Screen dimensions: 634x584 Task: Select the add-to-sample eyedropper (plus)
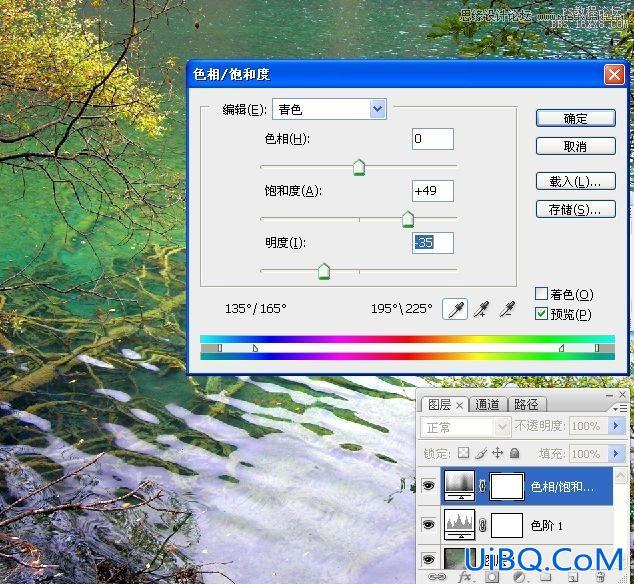[482, 309]
